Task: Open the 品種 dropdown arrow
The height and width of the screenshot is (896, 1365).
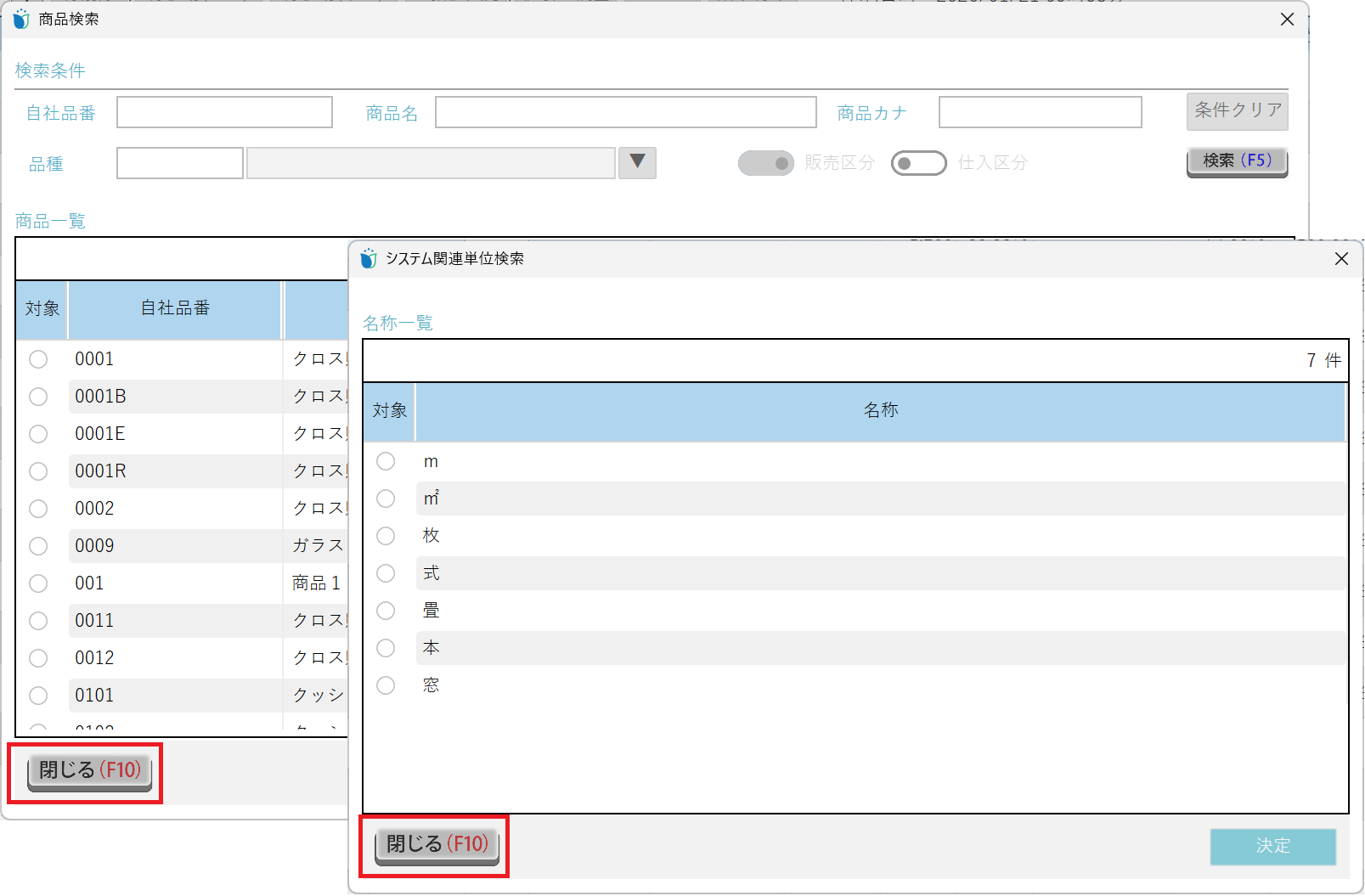Action: 637,162
